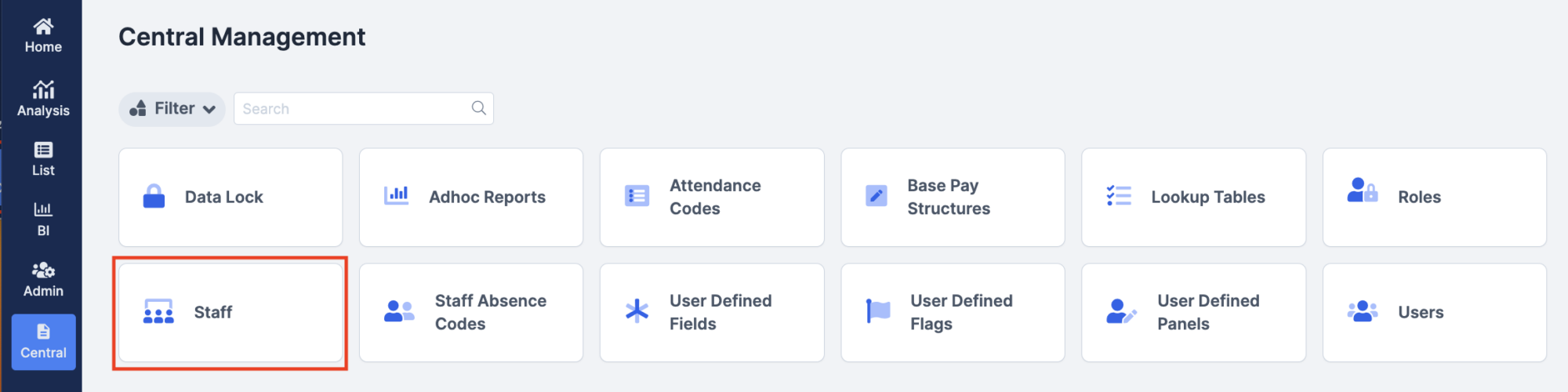
Task: Select the Central sidebar tab
Action: coord(44,342)
